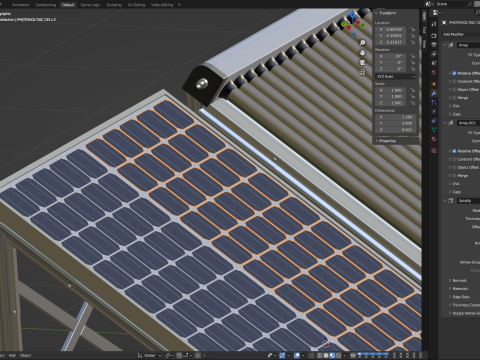Viewport: 480px width, 360px height.
Task: Click the Scene name field
Action: coord(453,4)
